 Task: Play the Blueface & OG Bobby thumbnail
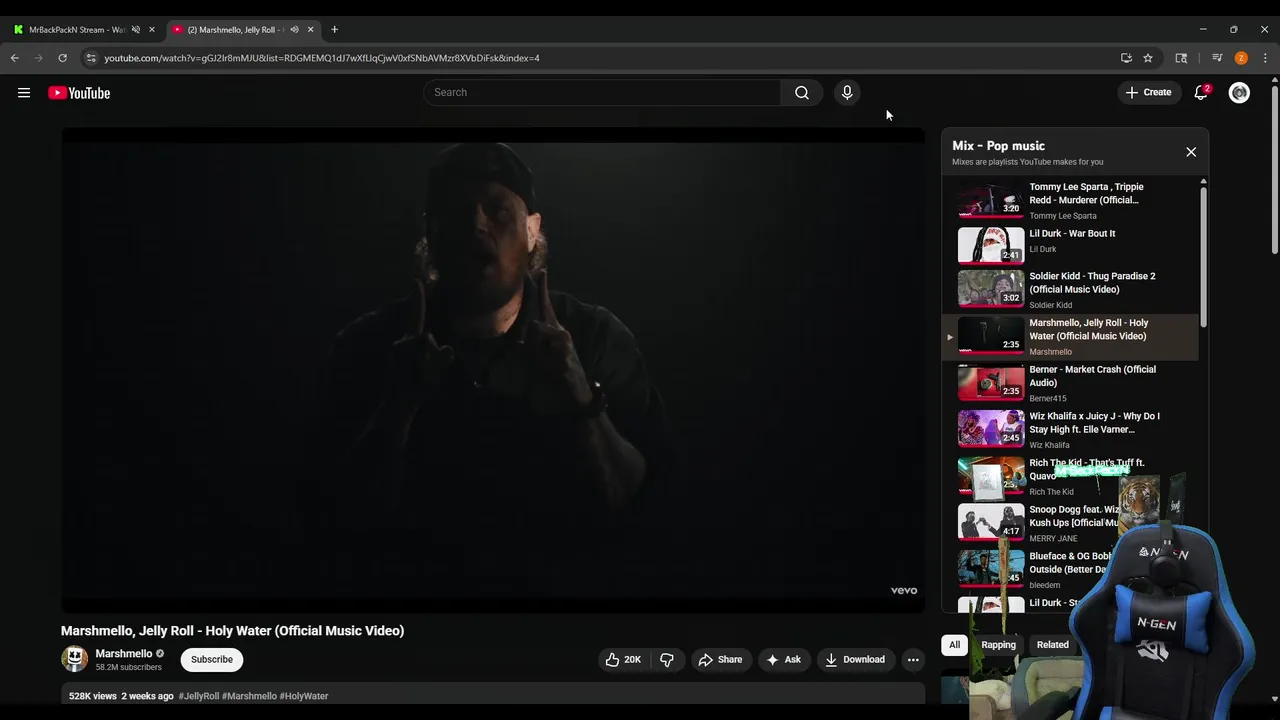pos(991,568)
